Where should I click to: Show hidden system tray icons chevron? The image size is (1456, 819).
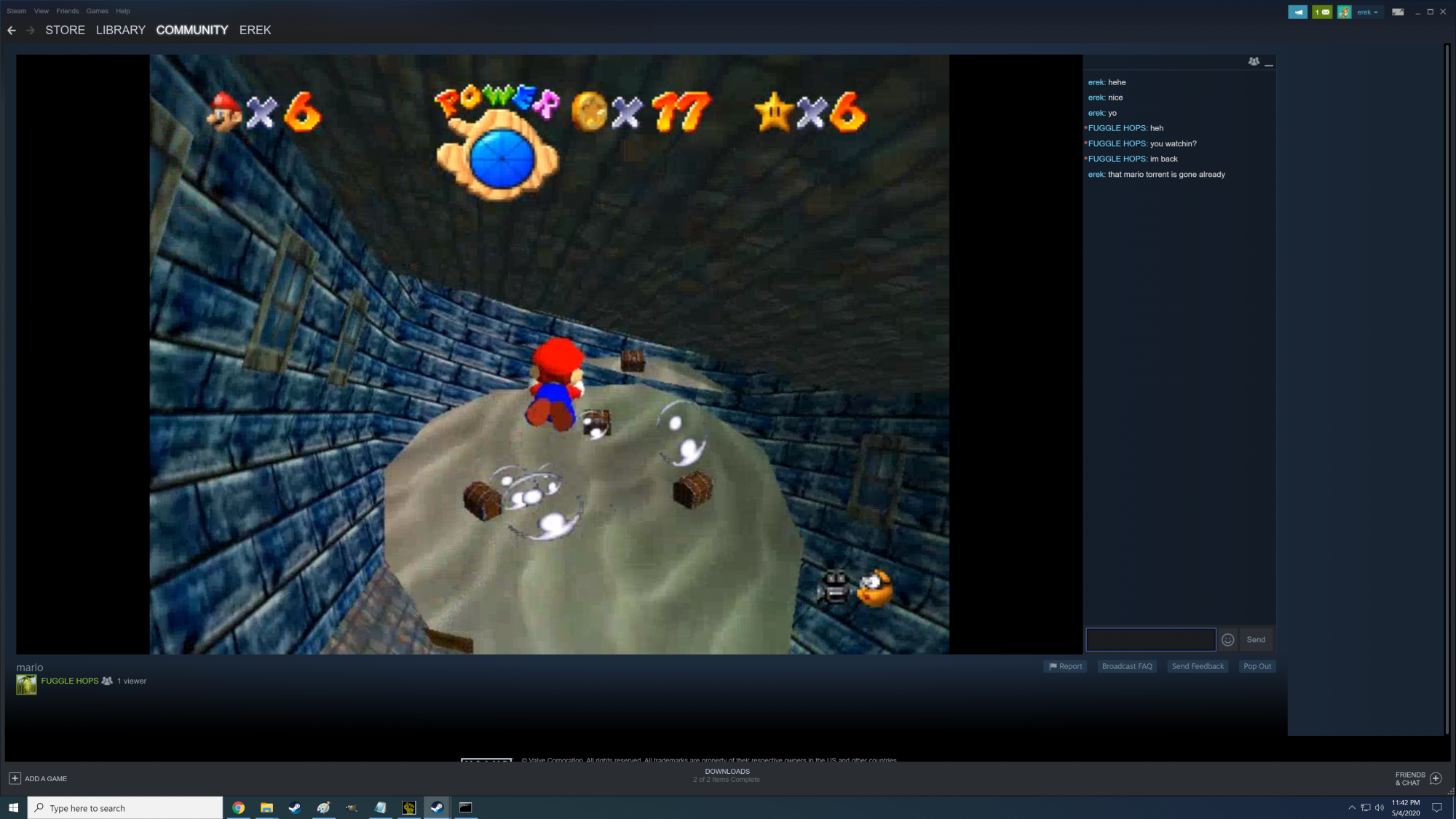tap(1352, 807)
